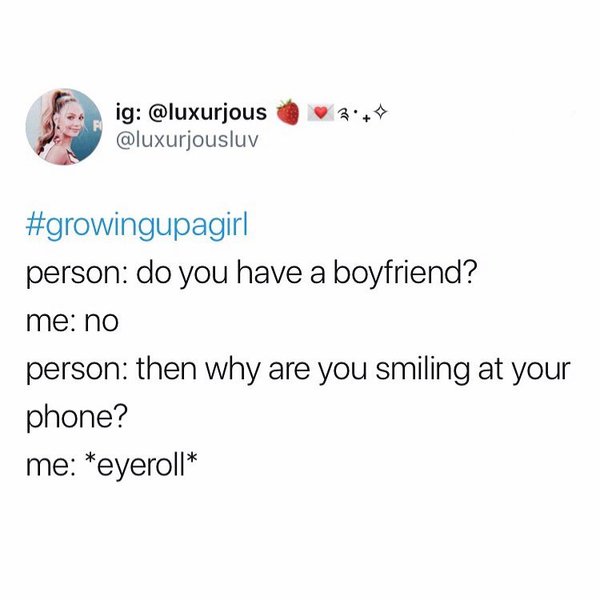Click the second 'person:' label
The image size is (600, 600).
(x=77, y=371)
